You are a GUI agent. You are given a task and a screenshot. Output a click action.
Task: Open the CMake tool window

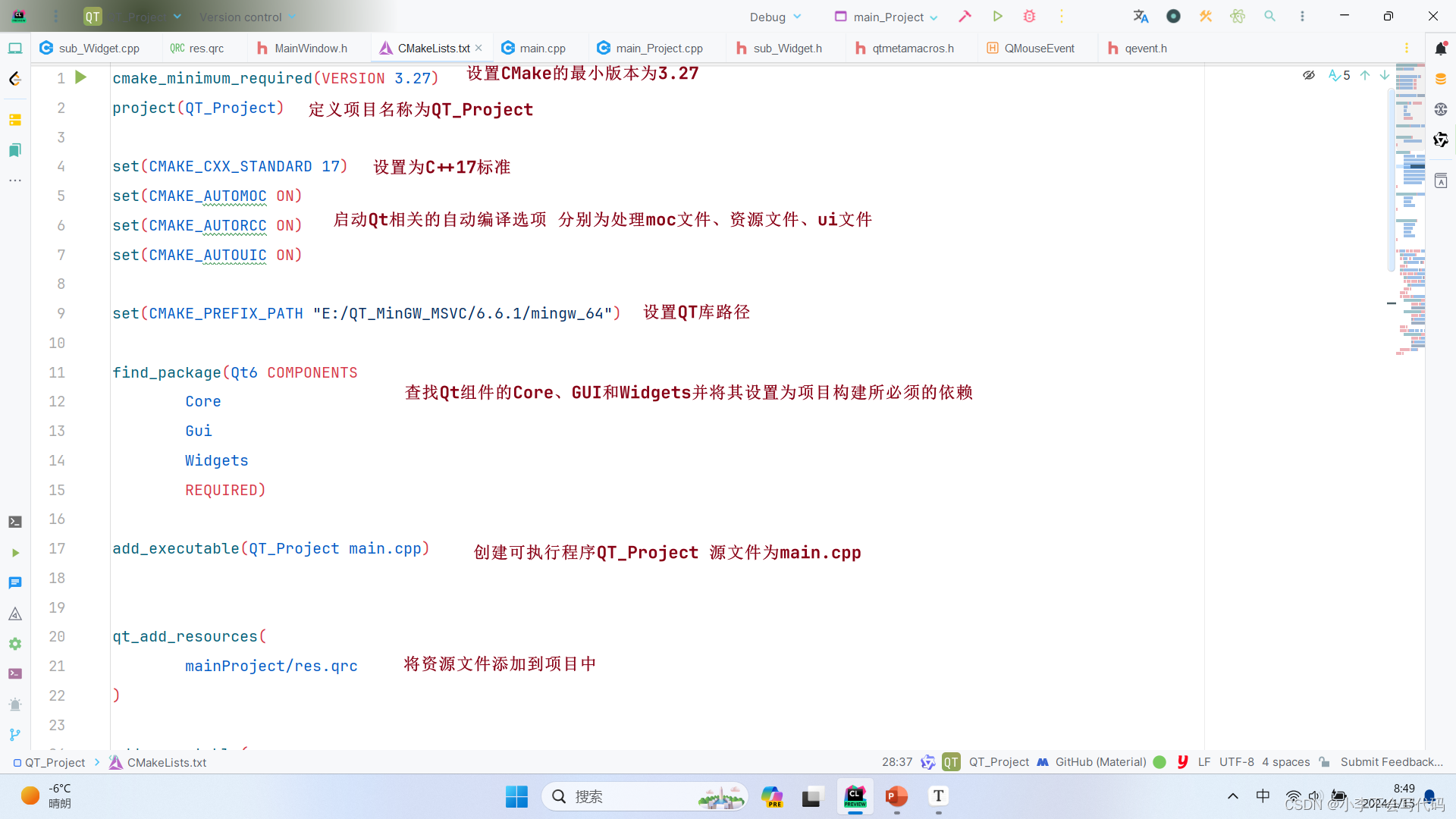[15, 613]
